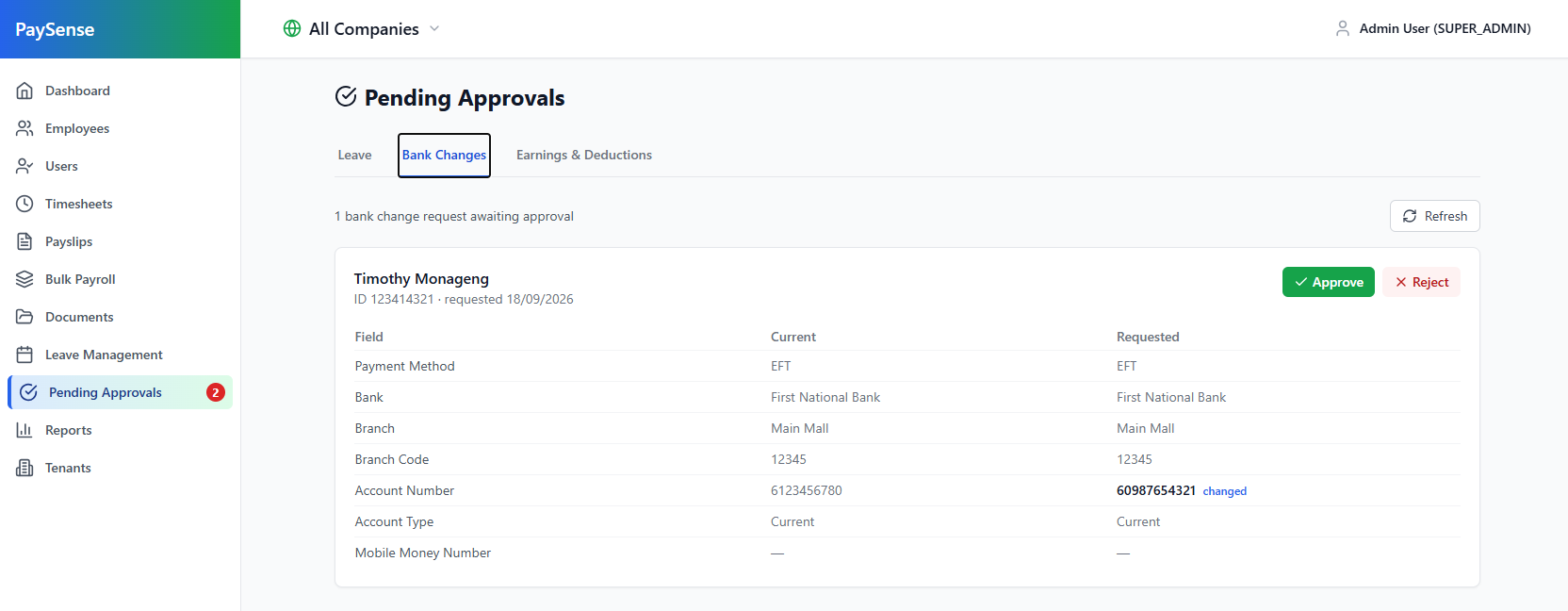The height and width of the screenshot is (611, 1568).
Task: Click the refresh arrows icon
Action: [x=1410, y=216]
